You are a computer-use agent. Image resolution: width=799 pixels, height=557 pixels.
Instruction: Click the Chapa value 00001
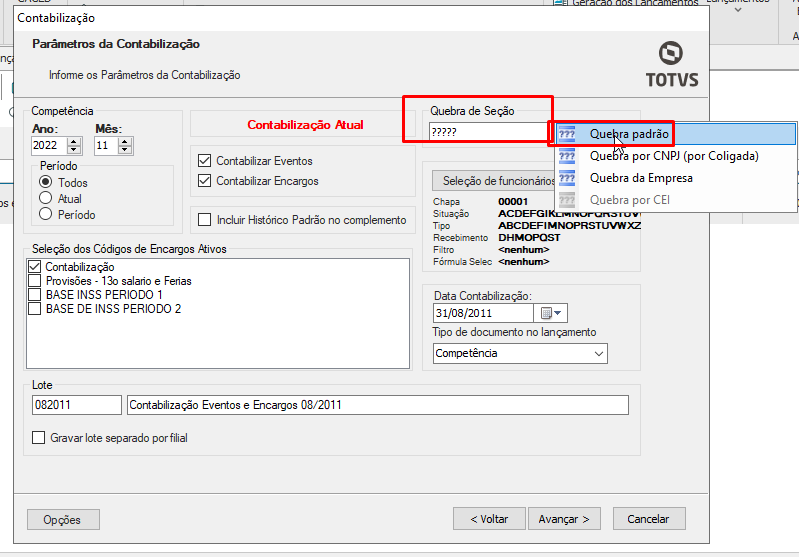513,201
